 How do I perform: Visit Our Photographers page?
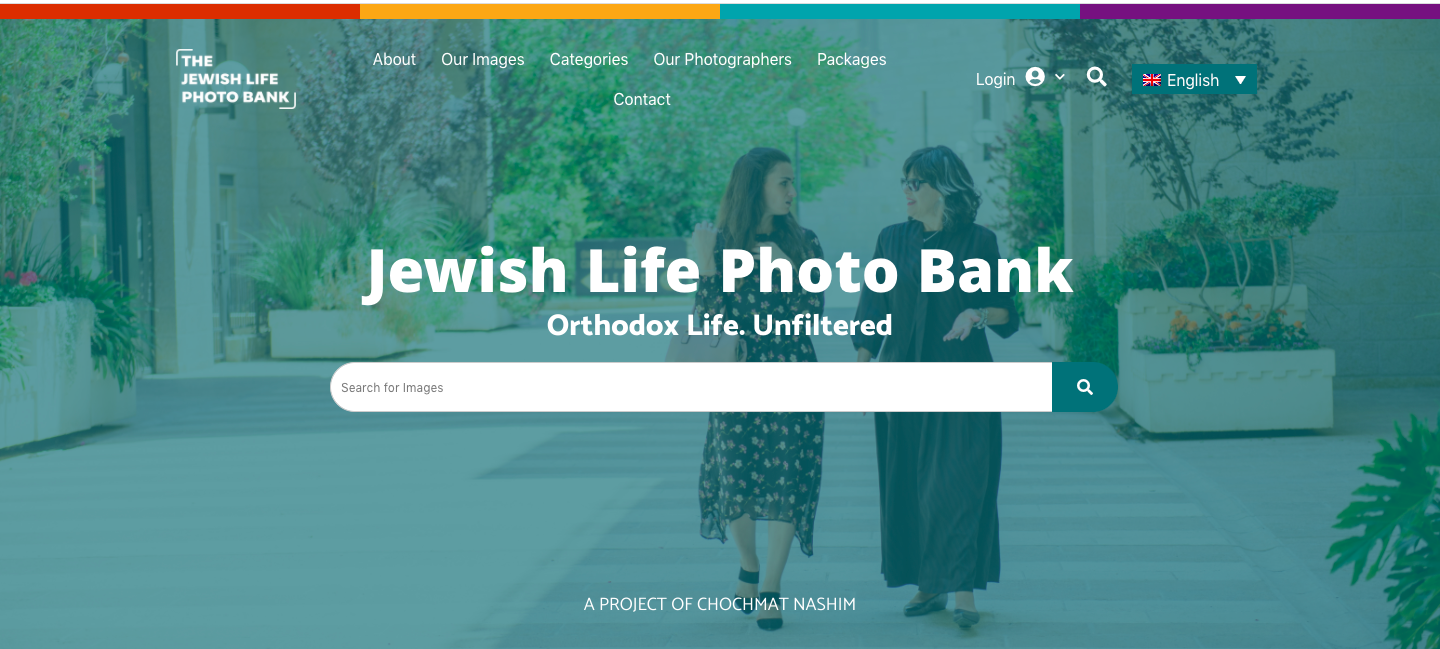[x=722, y=59]
